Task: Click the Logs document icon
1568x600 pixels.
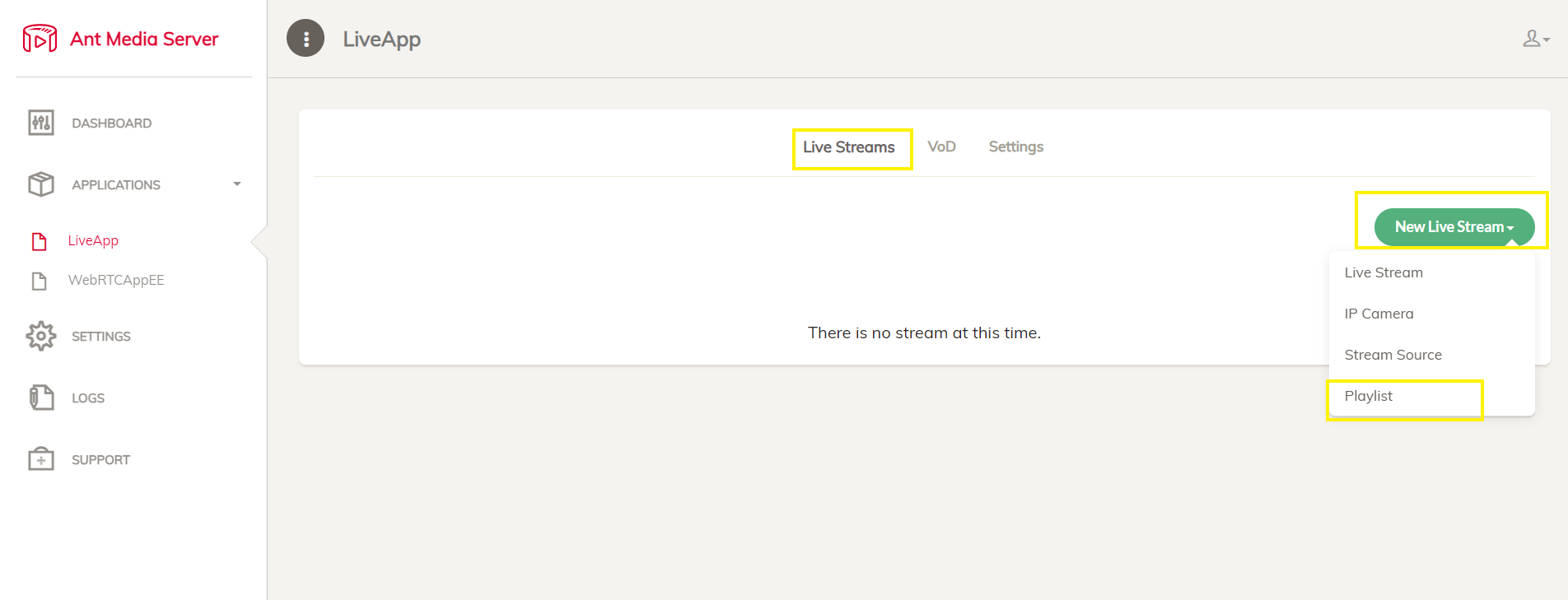Action: (x=41, y=398)
